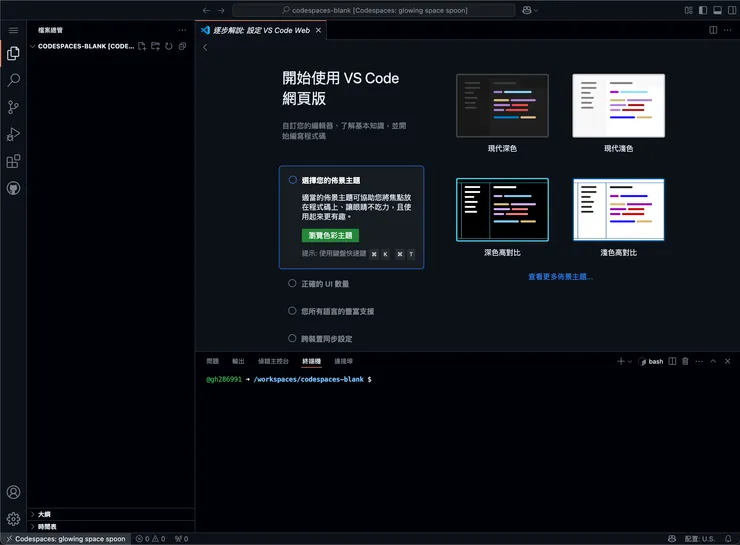740x545 pixels.
Task: Click ports forwarded count in status bar
Action: click(182, 539)
